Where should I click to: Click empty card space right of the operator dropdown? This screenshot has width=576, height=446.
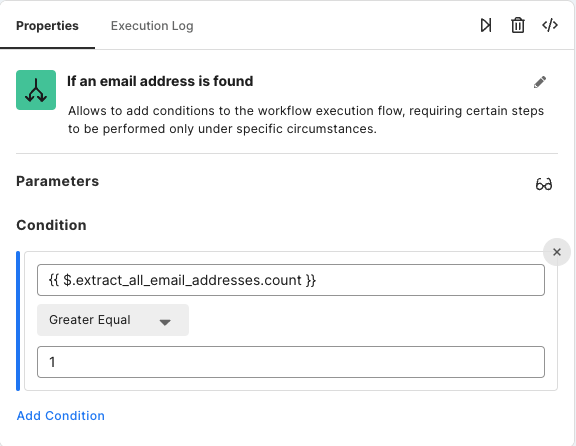coord(367,320)
